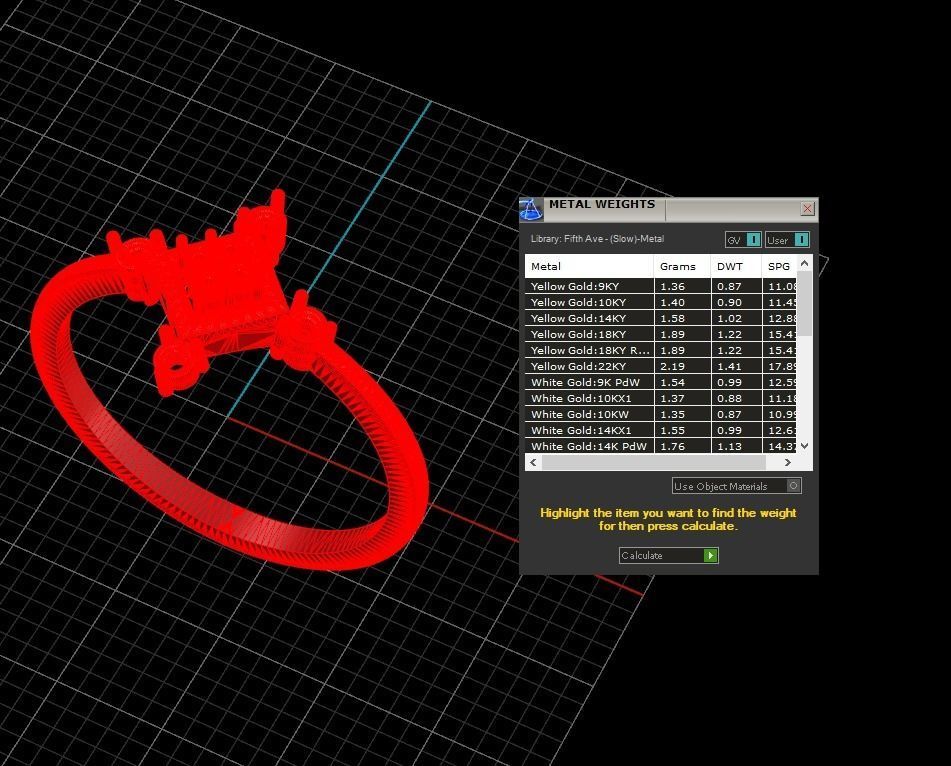Screen dimensions: 951x766
Task: Click the 1.02 DWT value cell
Action: click(x=736, y=318)
